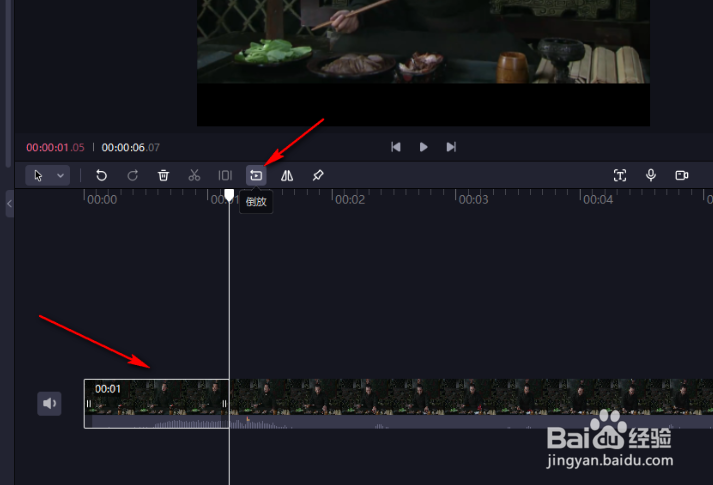Screen dimensions: 713x485
Task: Click the 00:02 mark on timeline ruler
Action: pyautogui.click(x=350, y=200)
